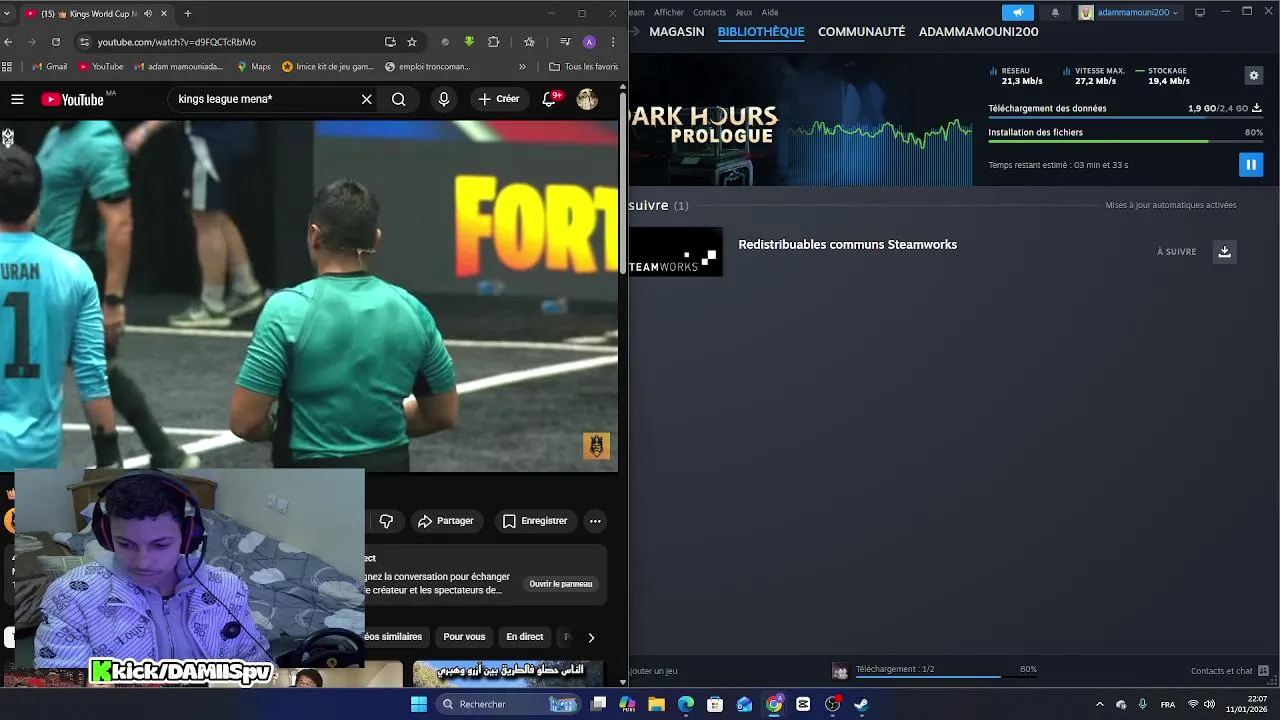
Task: Open the MAGASIN tab in Steam
Action: (677, 32)
